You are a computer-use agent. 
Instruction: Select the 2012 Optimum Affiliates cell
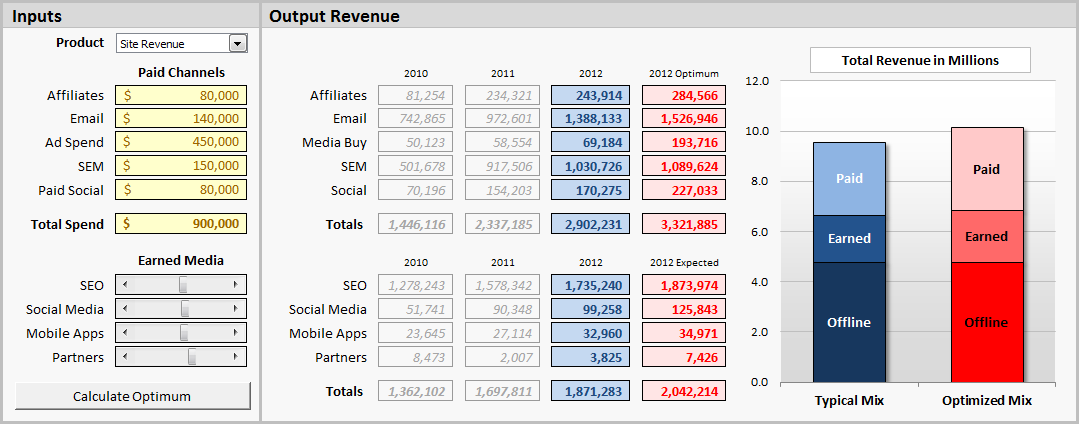click(683, 95)
